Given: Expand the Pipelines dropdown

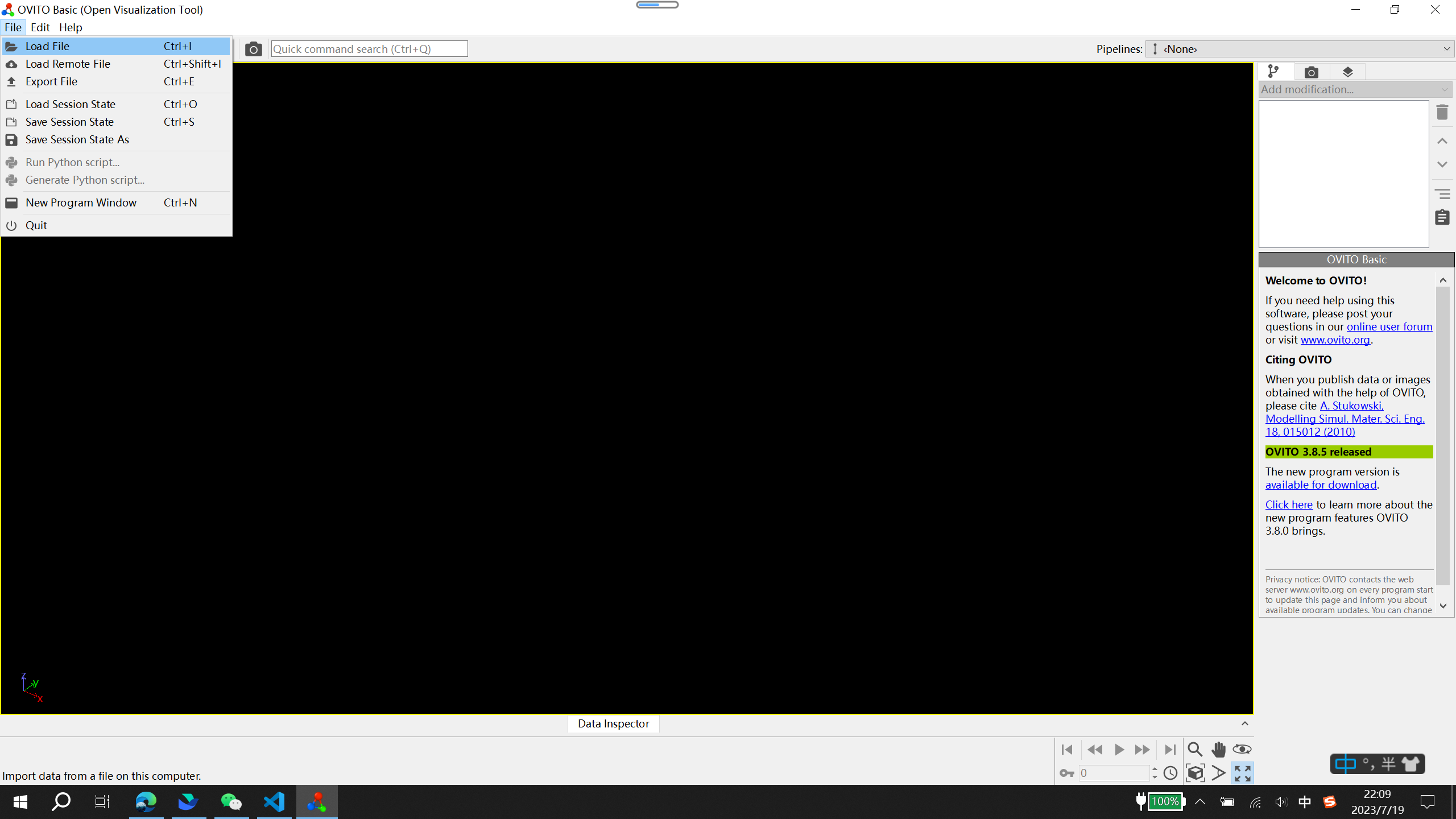Looking at the screenshot, I should pos(1300,49).
